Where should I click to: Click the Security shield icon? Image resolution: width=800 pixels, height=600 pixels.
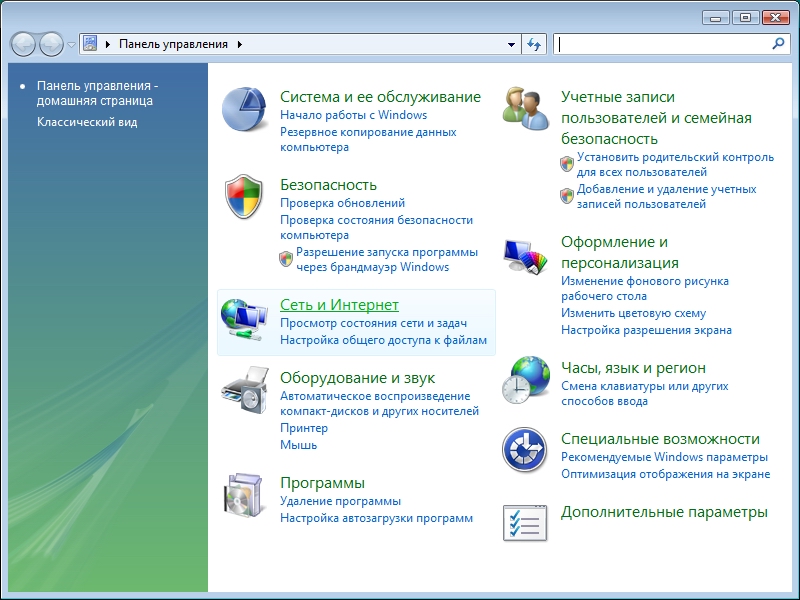pyautogui.click(x=244, y=196)
